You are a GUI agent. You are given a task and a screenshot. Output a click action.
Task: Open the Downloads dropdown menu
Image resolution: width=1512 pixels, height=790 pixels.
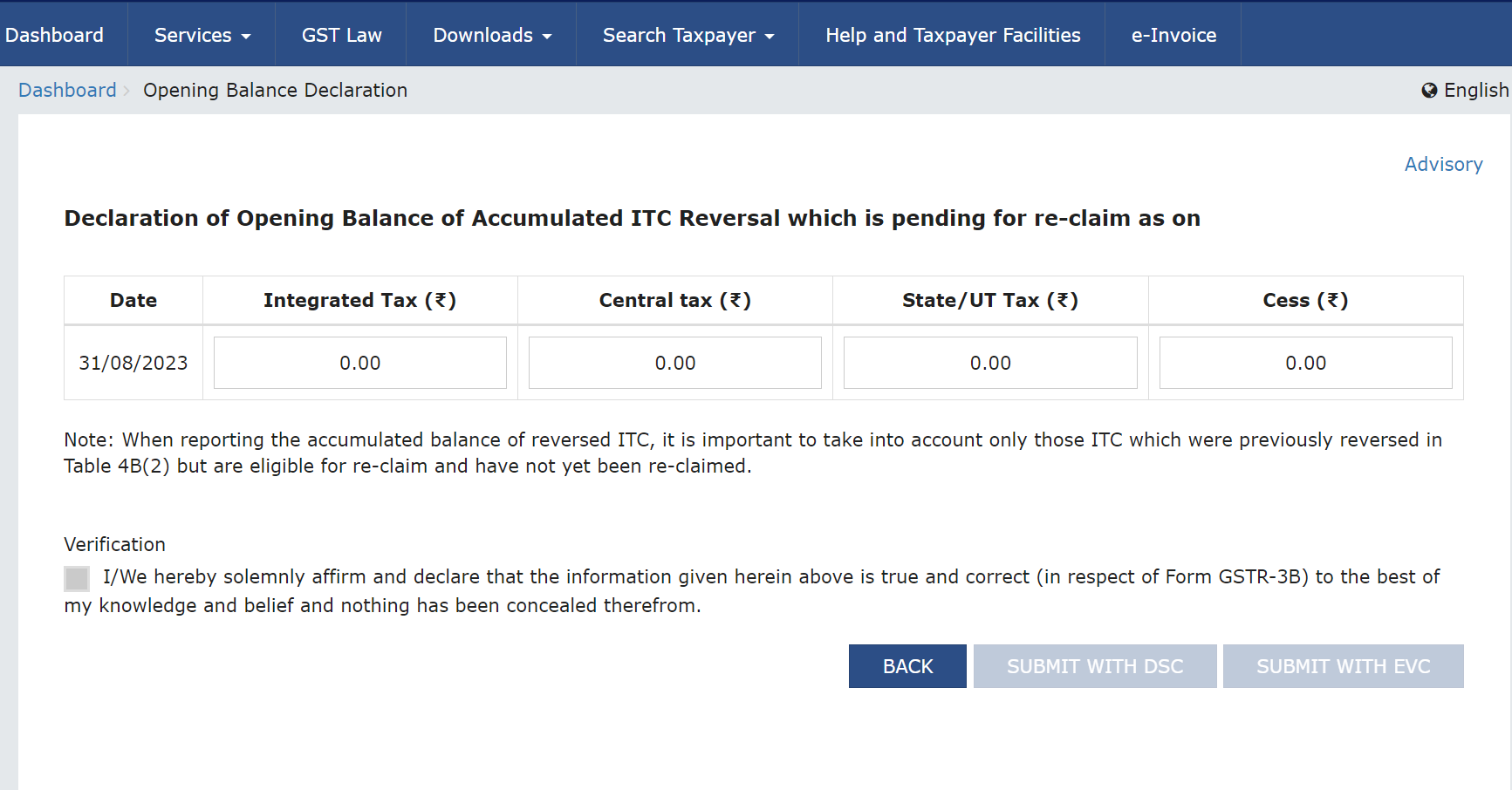coord(492,36)
